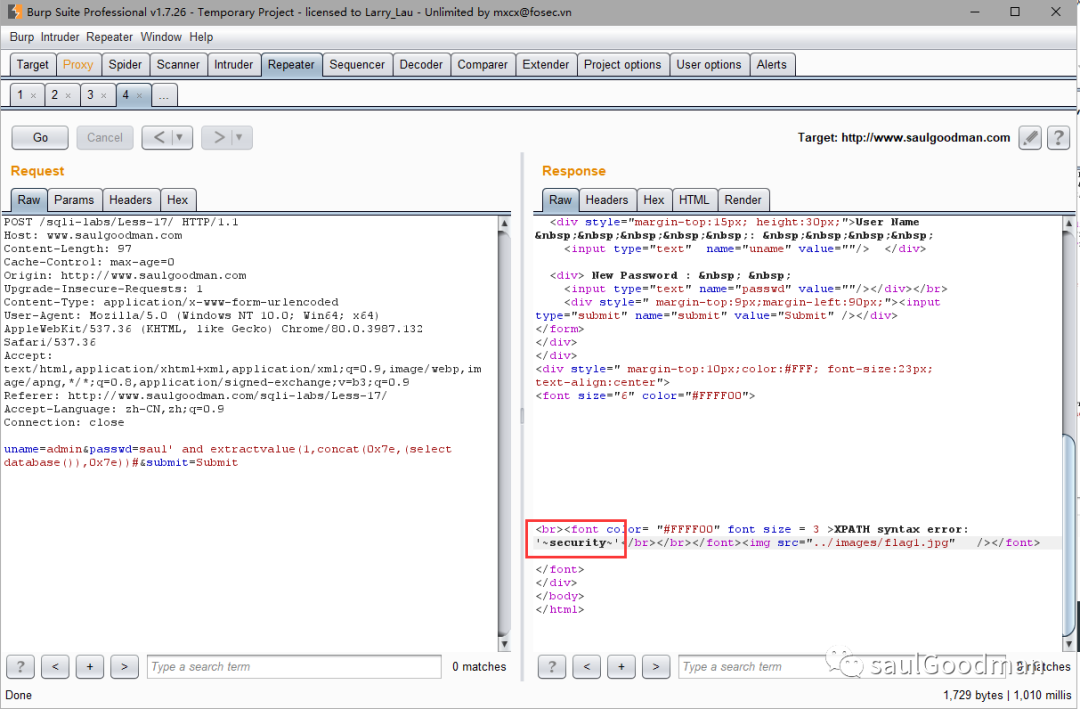Switch to the Decoder tool tab

point(421,65)
